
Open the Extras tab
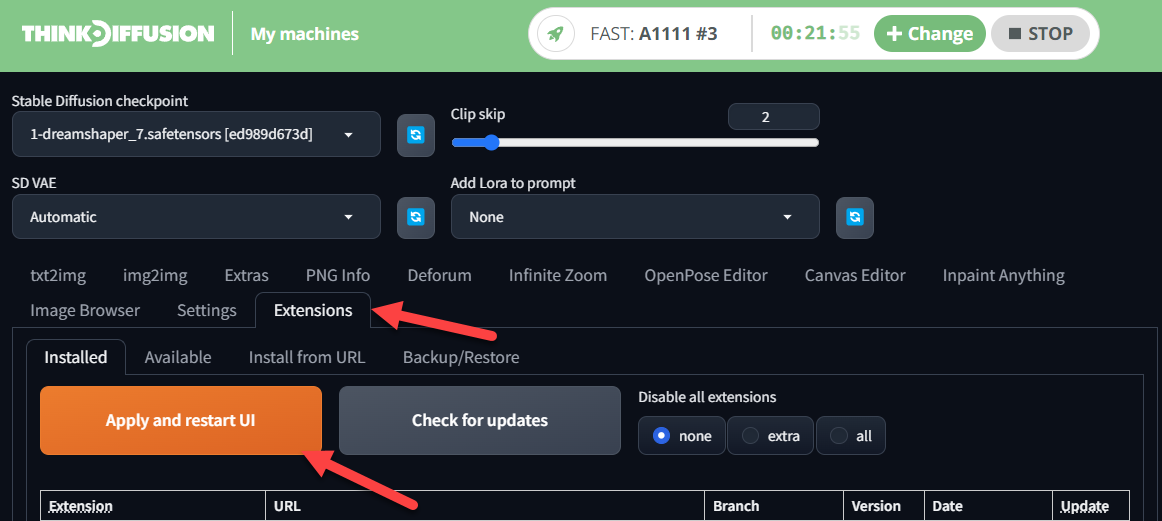pyautogui.click(x=246, y=276)
